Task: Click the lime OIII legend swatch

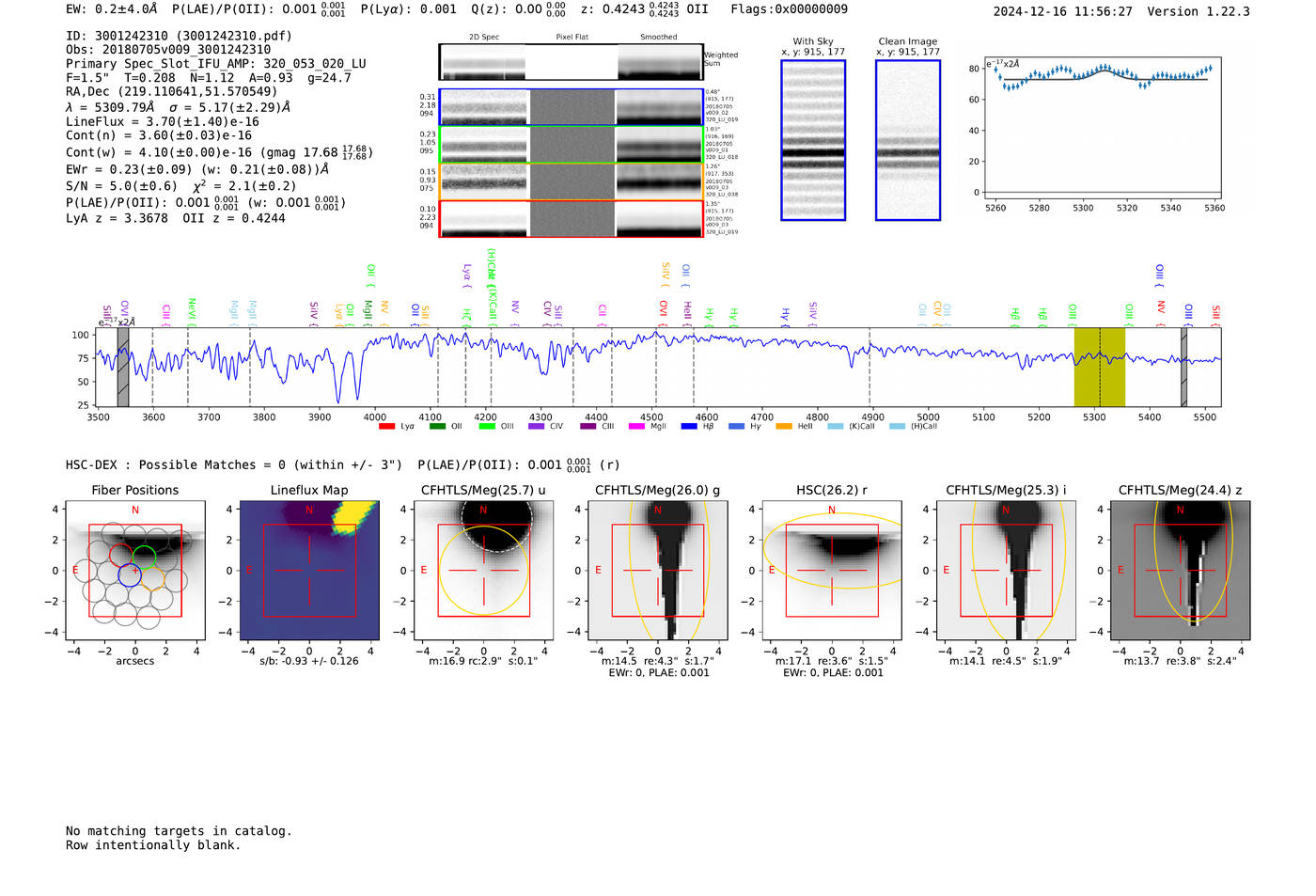Action: (486, 427)
